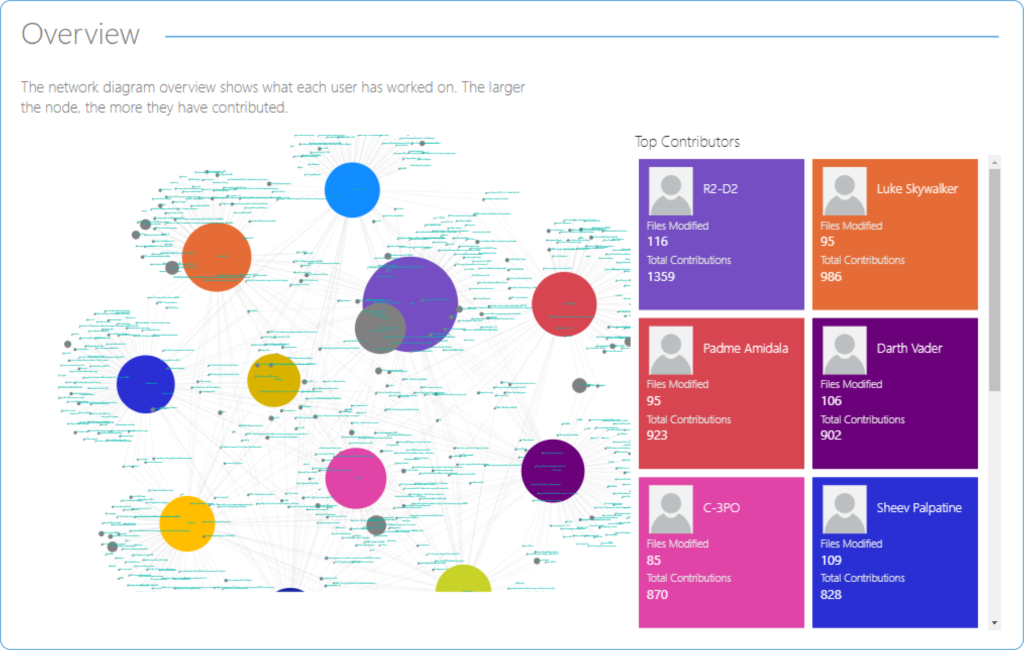
Task: Click the Sheev Palpatine contributor name
Action: (919, 508)
